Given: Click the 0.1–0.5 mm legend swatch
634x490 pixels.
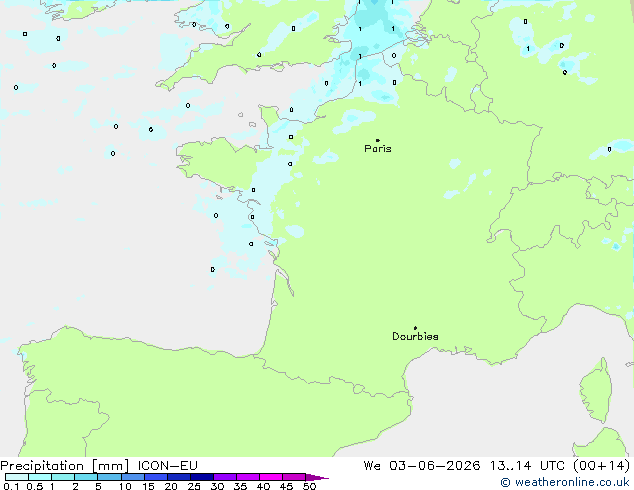Looking at the screenshot, I should pyautogui.click(x=17, y=477).
